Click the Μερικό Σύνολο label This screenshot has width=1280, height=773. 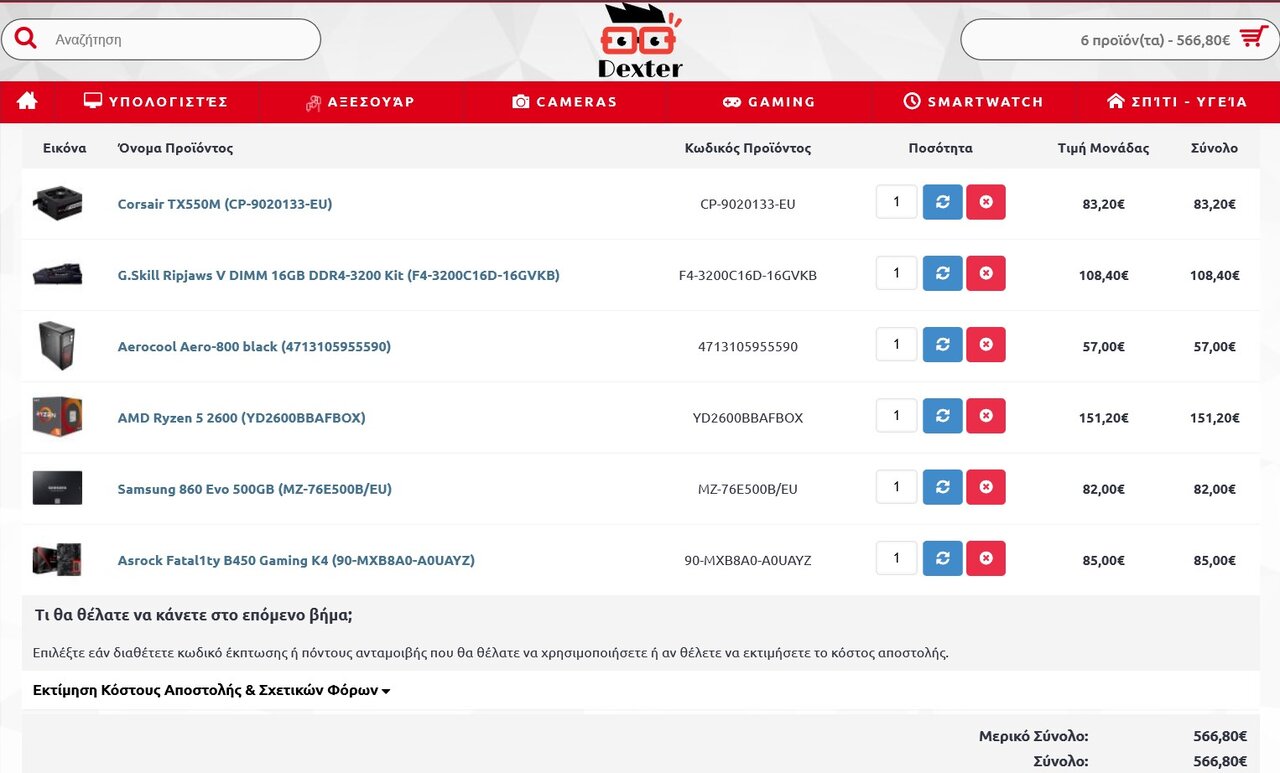click(1034, 736)
